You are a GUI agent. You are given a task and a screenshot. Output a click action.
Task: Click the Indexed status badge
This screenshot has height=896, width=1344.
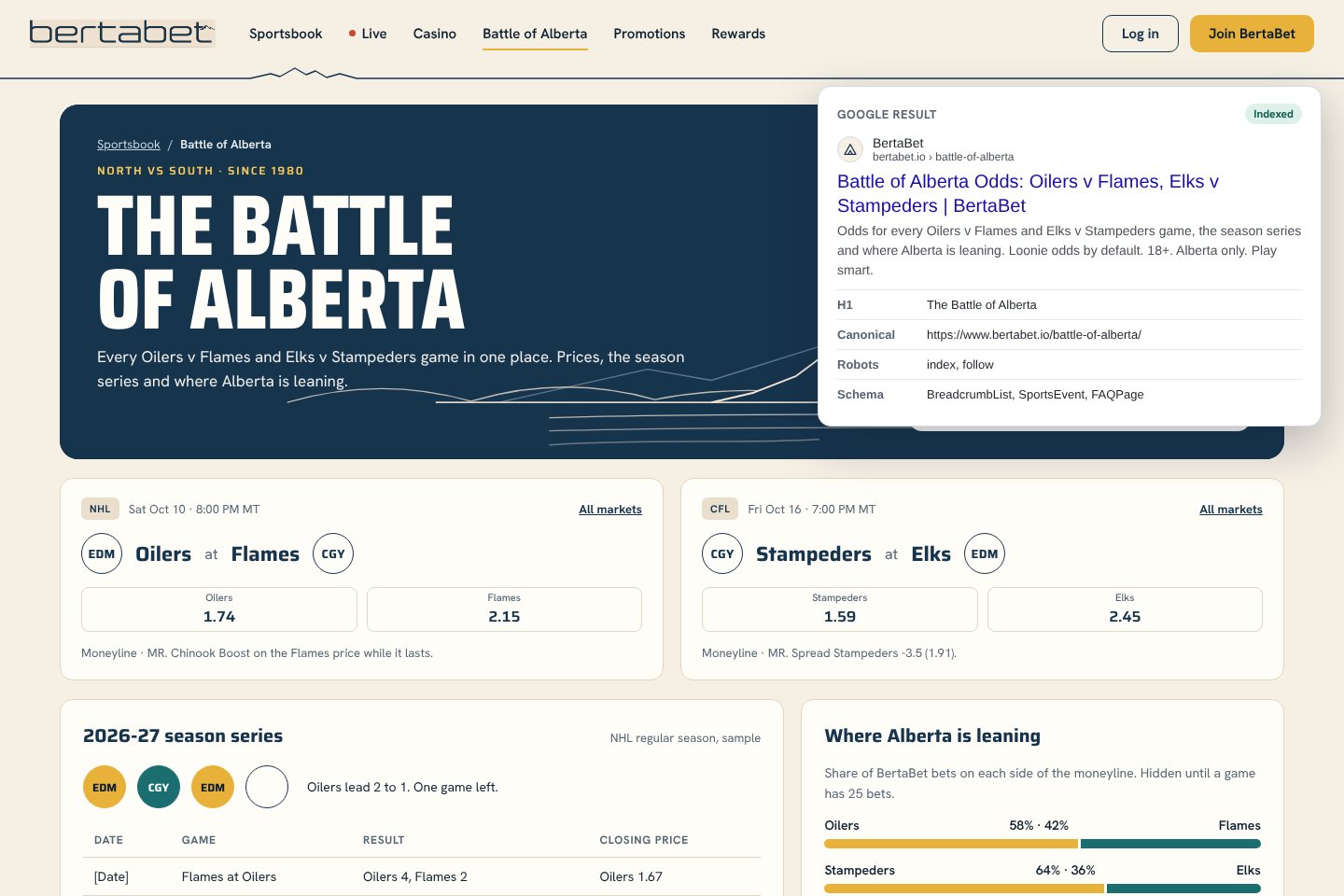(x=1273, y=114)
